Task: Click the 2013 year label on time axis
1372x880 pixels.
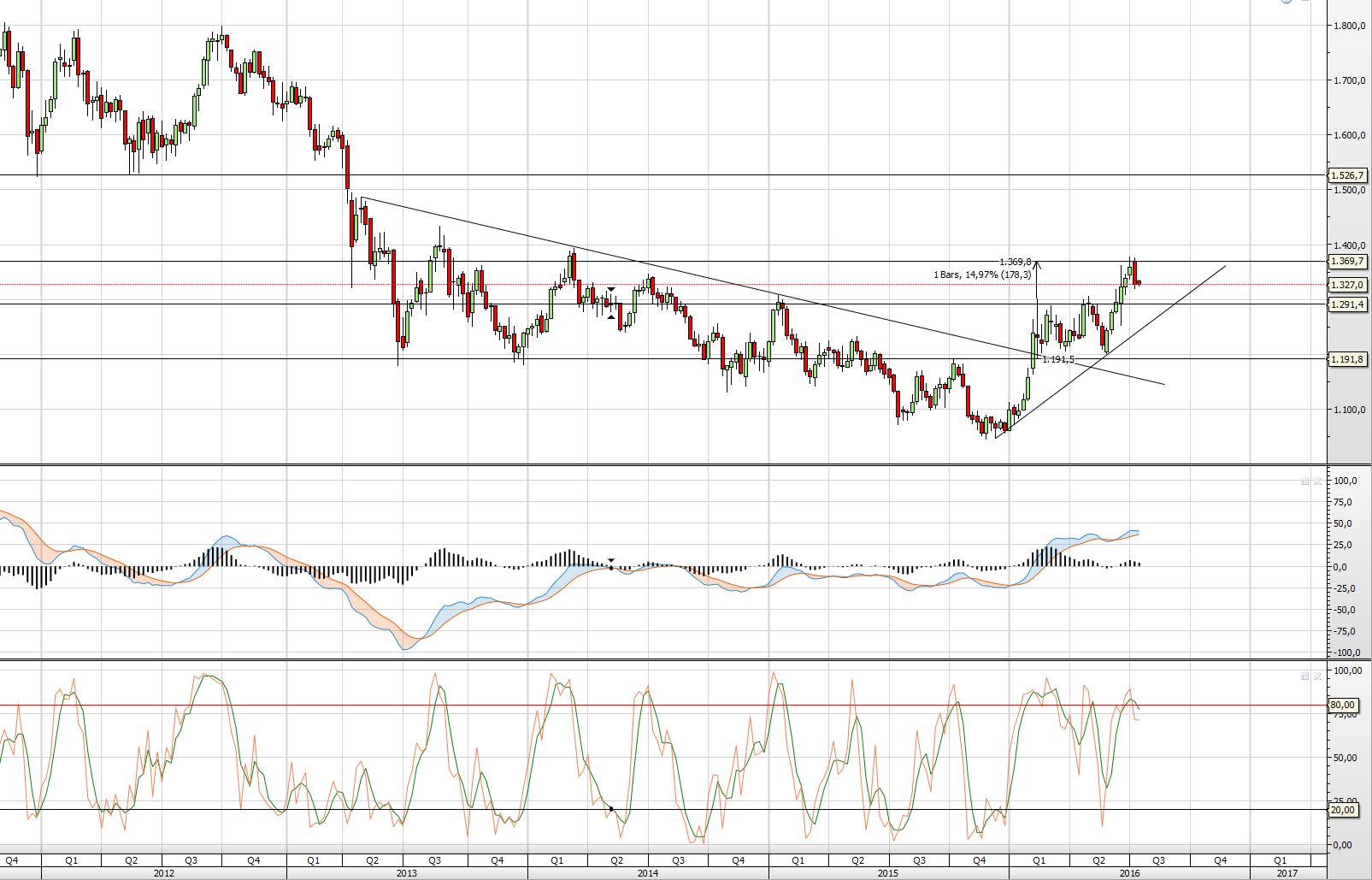Action: pos(407,873)
